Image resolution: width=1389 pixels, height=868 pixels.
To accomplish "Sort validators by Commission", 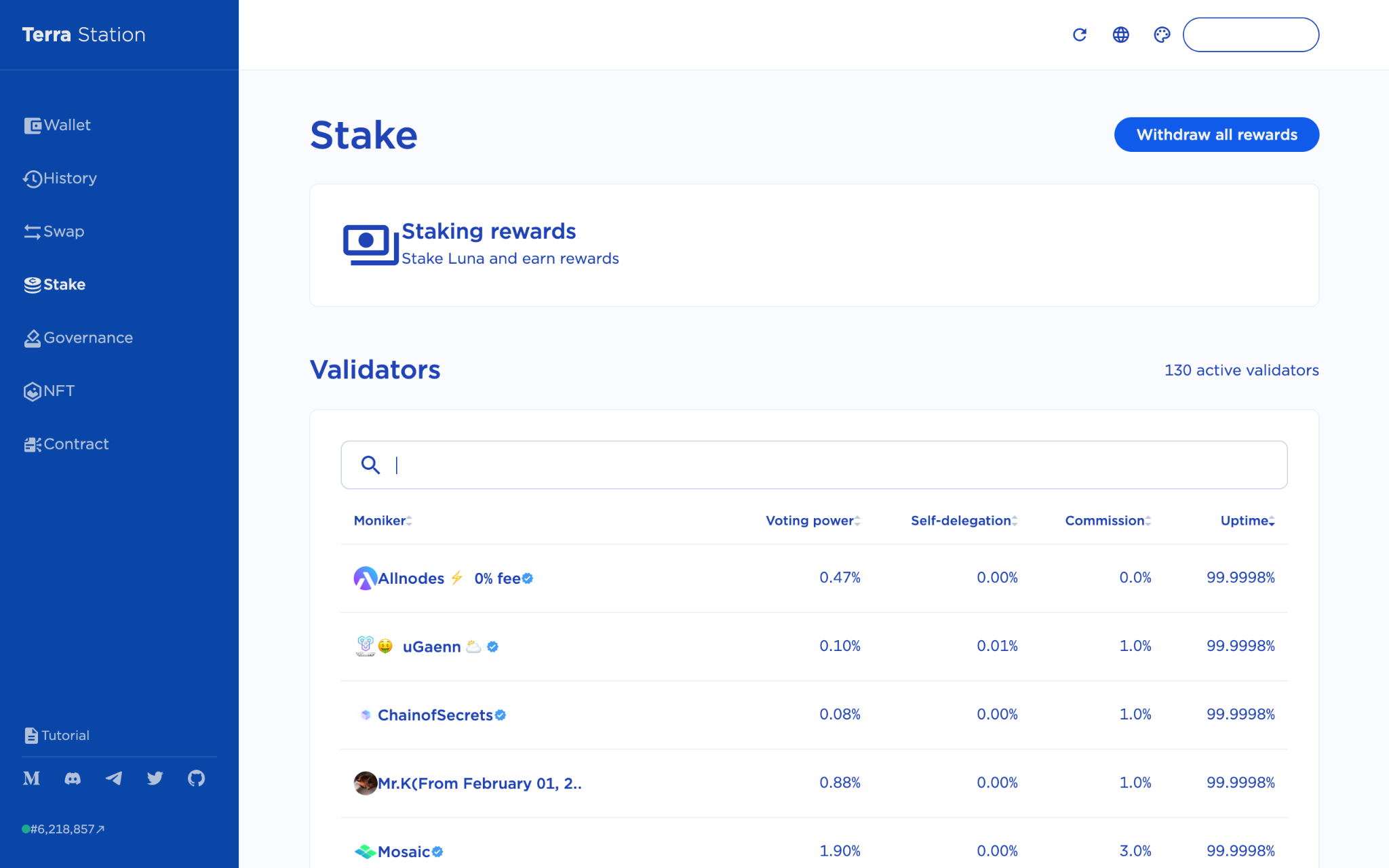I will coord(1108,521).
